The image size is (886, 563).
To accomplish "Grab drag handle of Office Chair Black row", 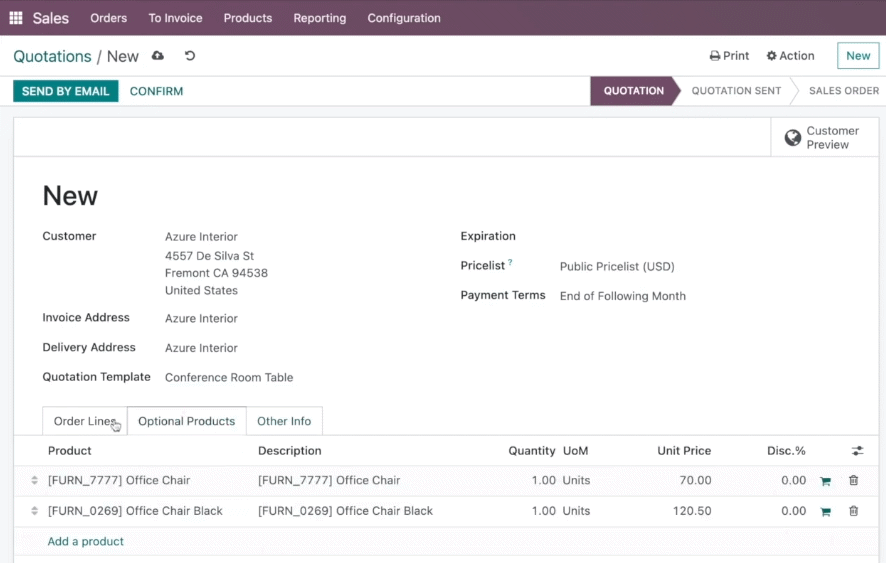I will pyautogui.click(x=34, y=511).
